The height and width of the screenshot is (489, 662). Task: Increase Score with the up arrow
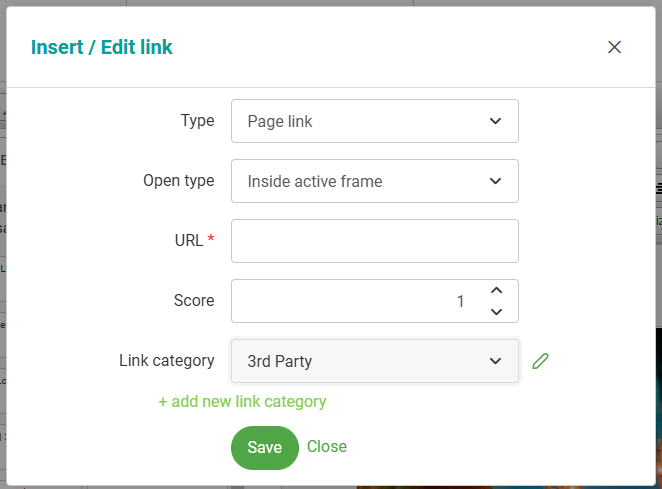pos(496,290)
